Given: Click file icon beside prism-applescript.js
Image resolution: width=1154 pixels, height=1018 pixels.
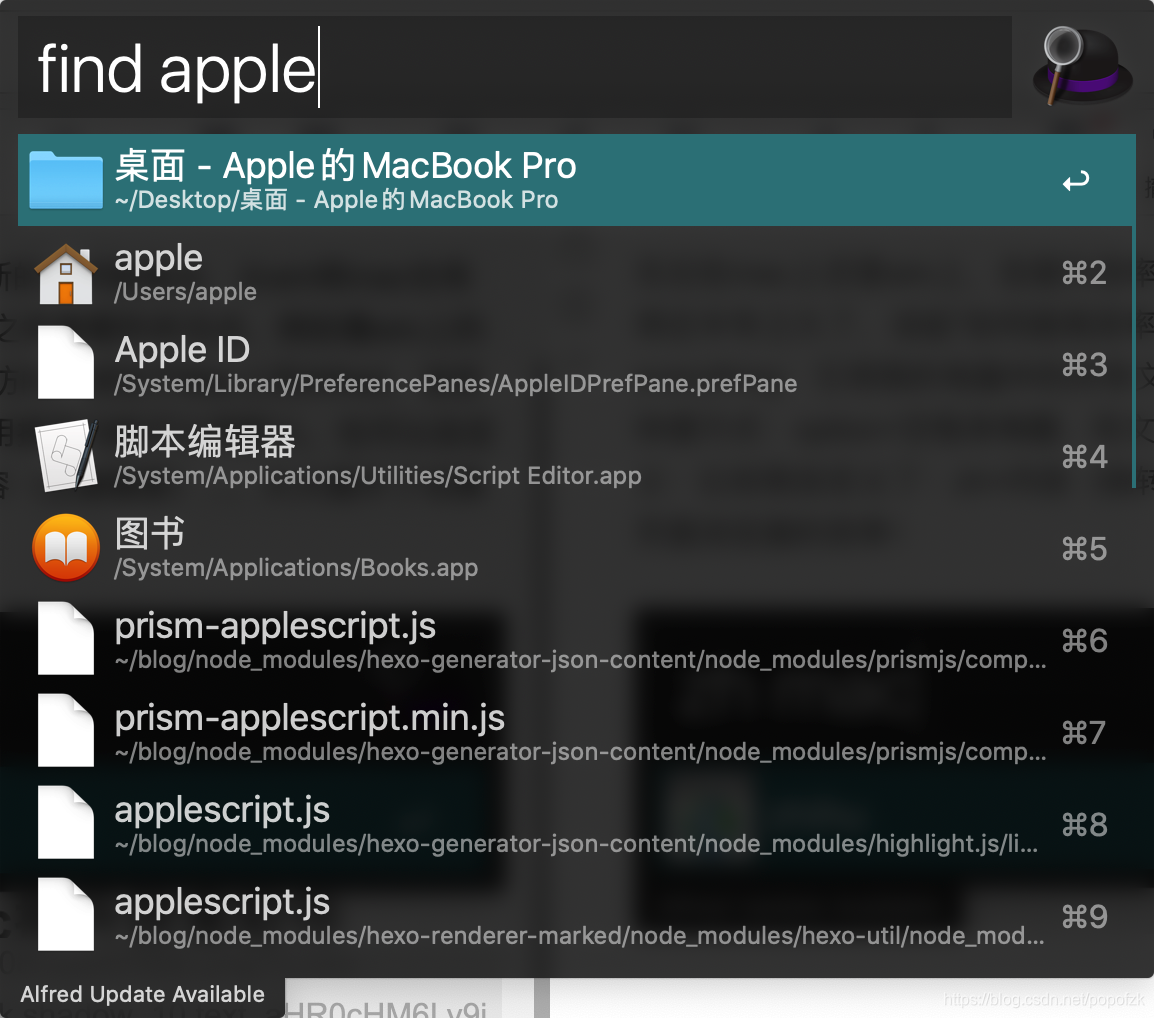Looking at the screenshot, I should [x=66, y=638].
